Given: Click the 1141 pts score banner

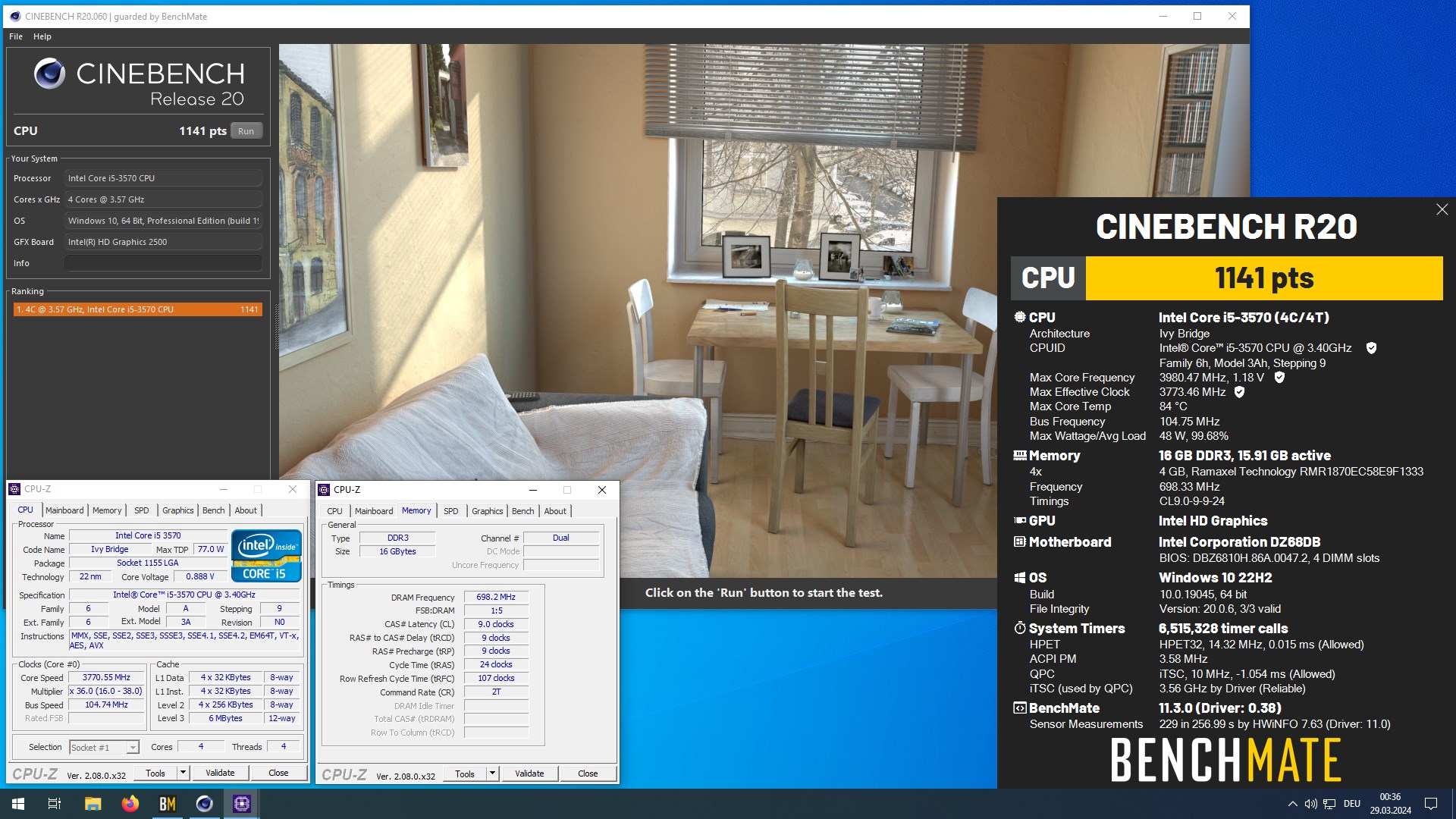Looking at the screenshot, I should point(1264,278).
